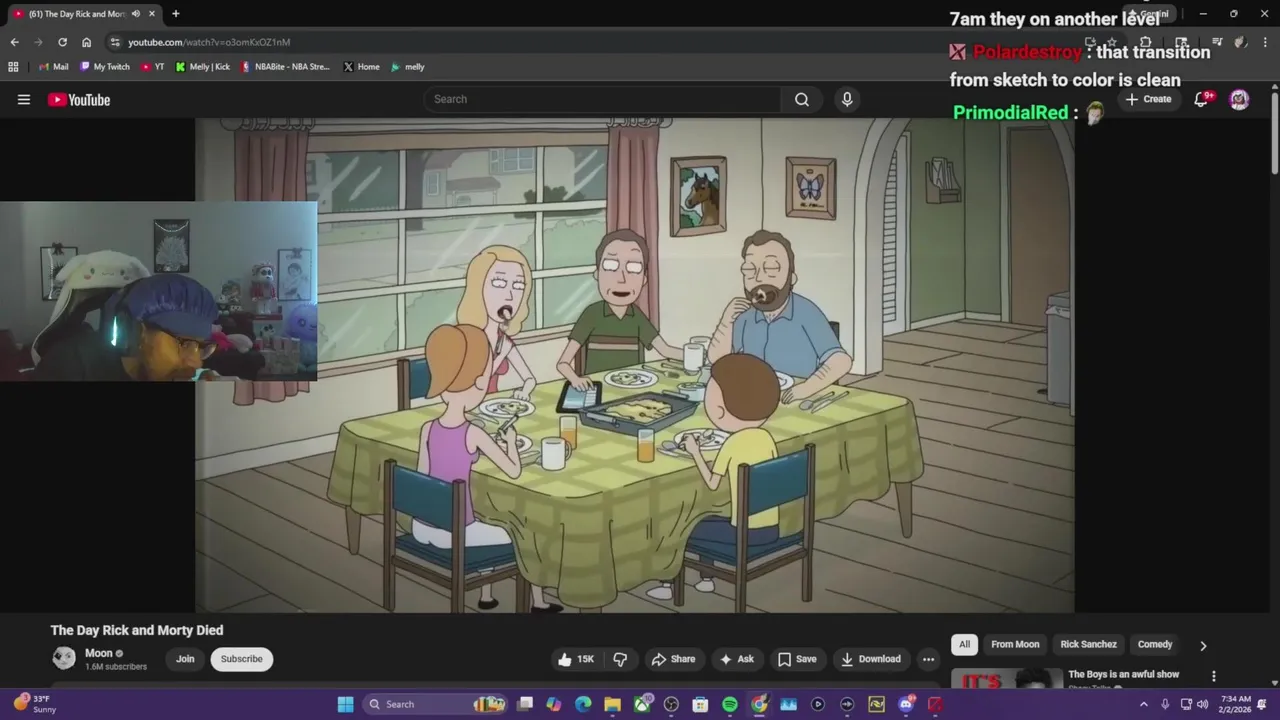The width and height of the screenshot is (1280, 720).
Task: Open the Mail bookmark
Action: (x=54, y=67)
